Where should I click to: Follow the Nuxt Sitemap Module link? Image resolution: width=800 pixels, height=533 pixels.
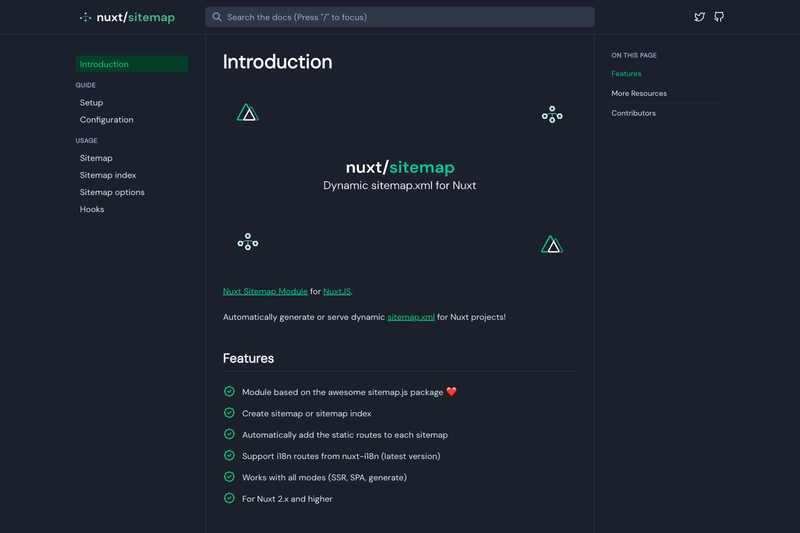click(265, 291)
